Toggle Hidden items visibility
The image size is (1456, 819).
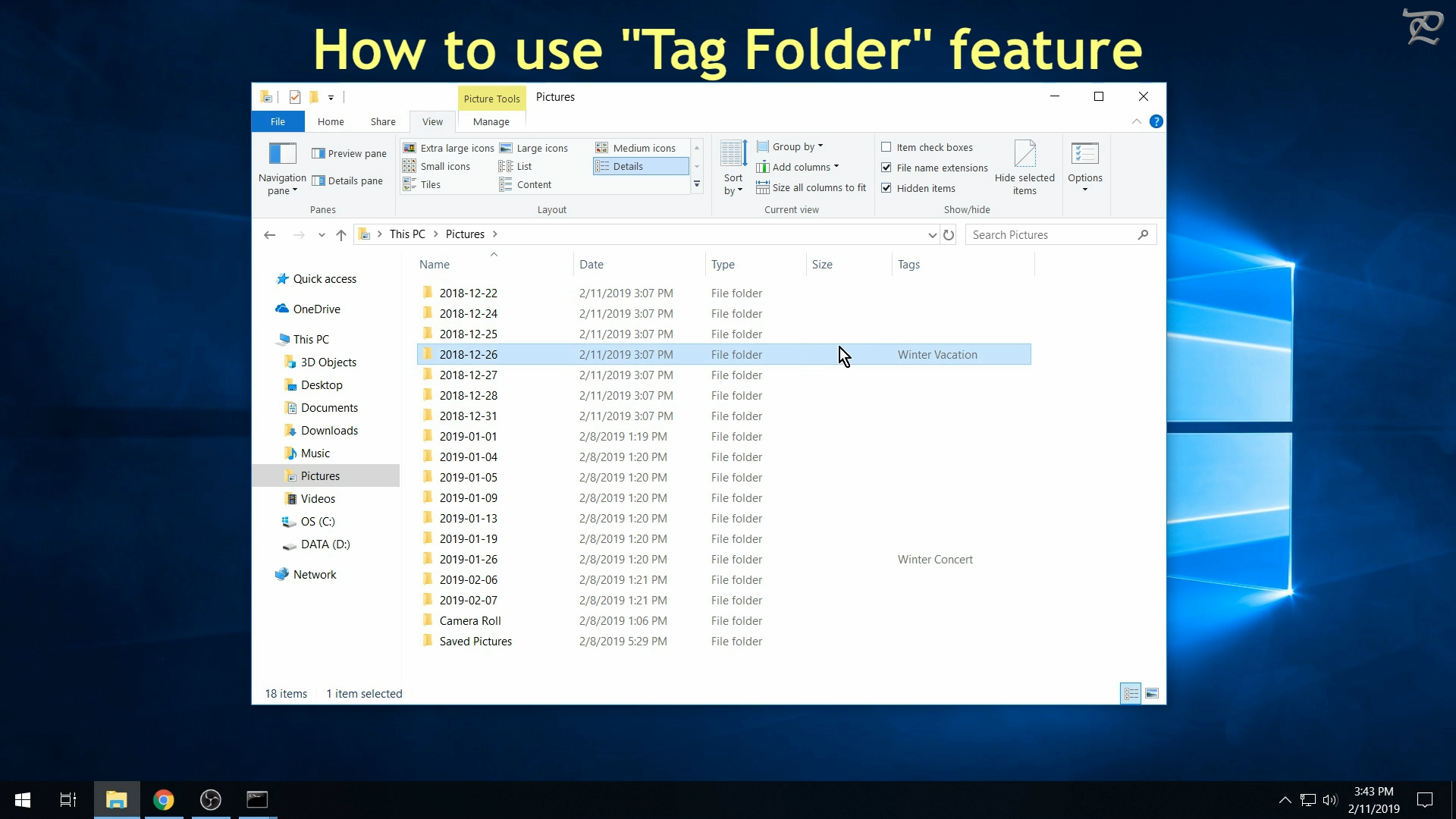pyautogui.click(x=886, y=188)
